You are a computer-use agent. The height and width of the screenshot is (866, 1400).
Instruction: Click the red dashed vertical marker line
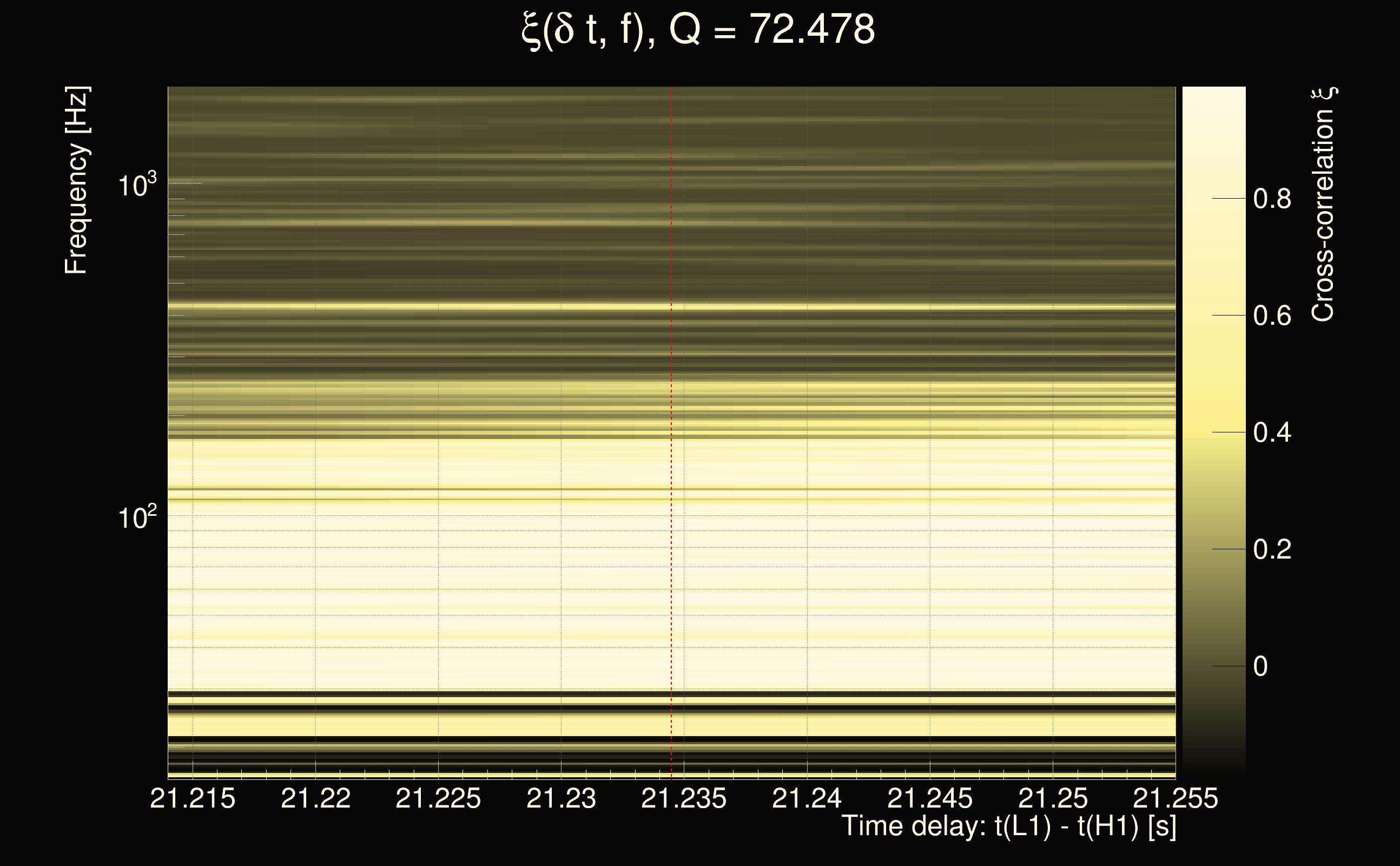point(671,401)
